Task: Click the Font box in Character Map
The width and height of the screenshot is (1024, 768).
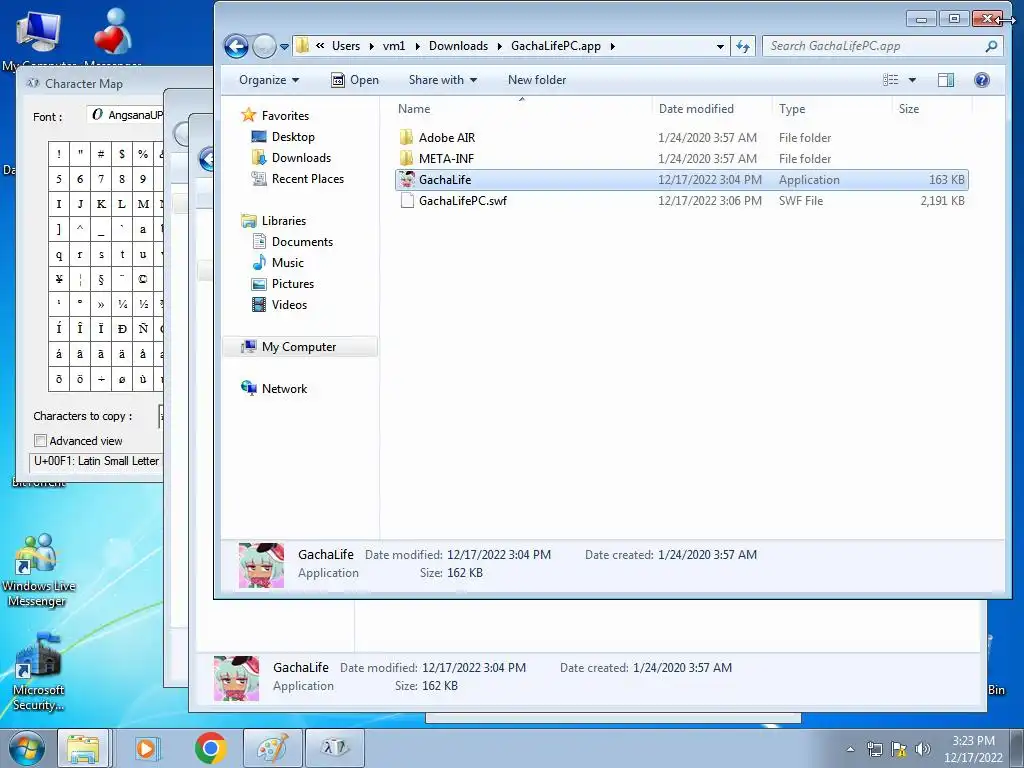Action: pos(124,115)
